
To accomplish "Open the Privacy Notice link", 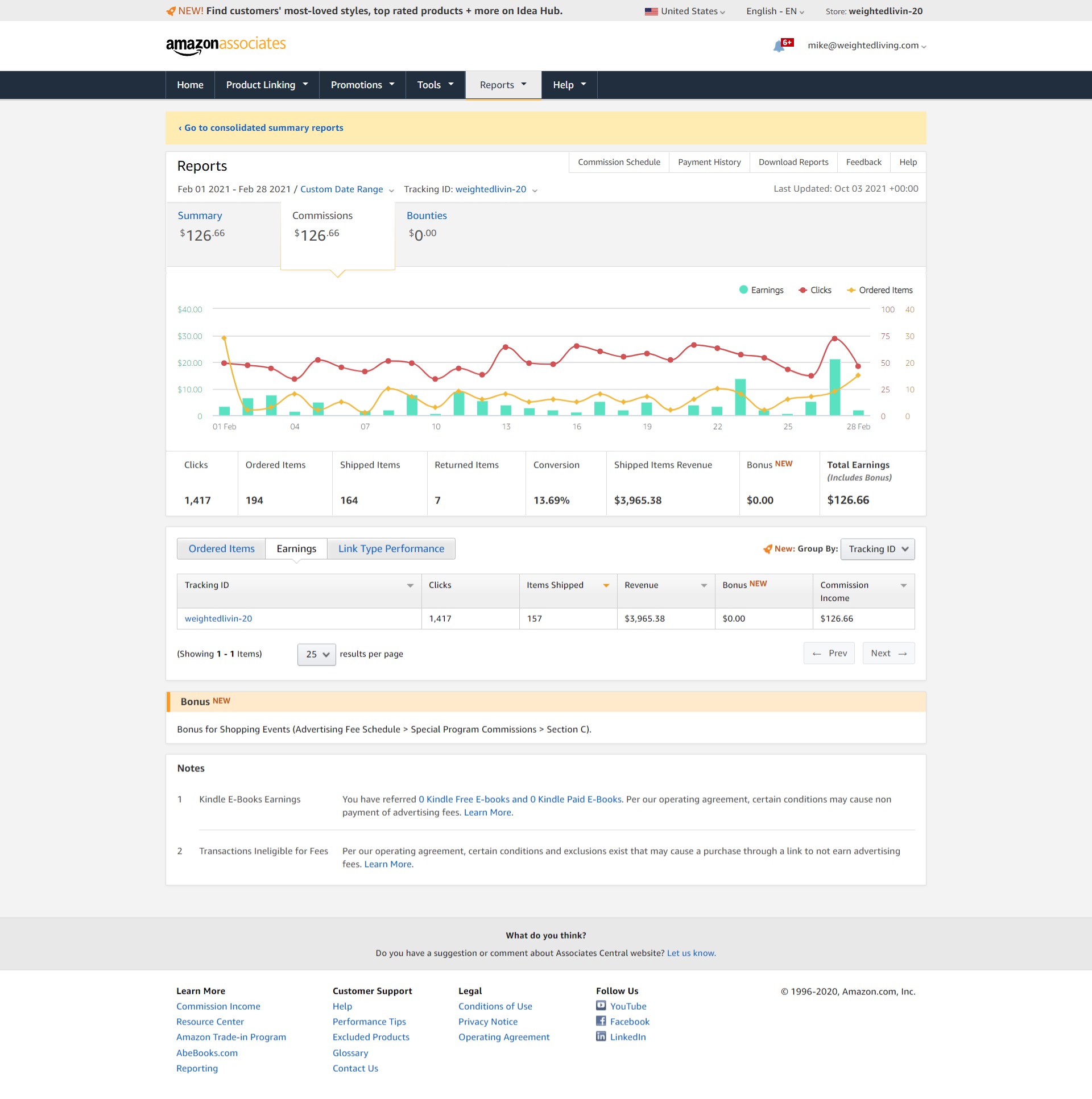I will [x=488, y=1022].
